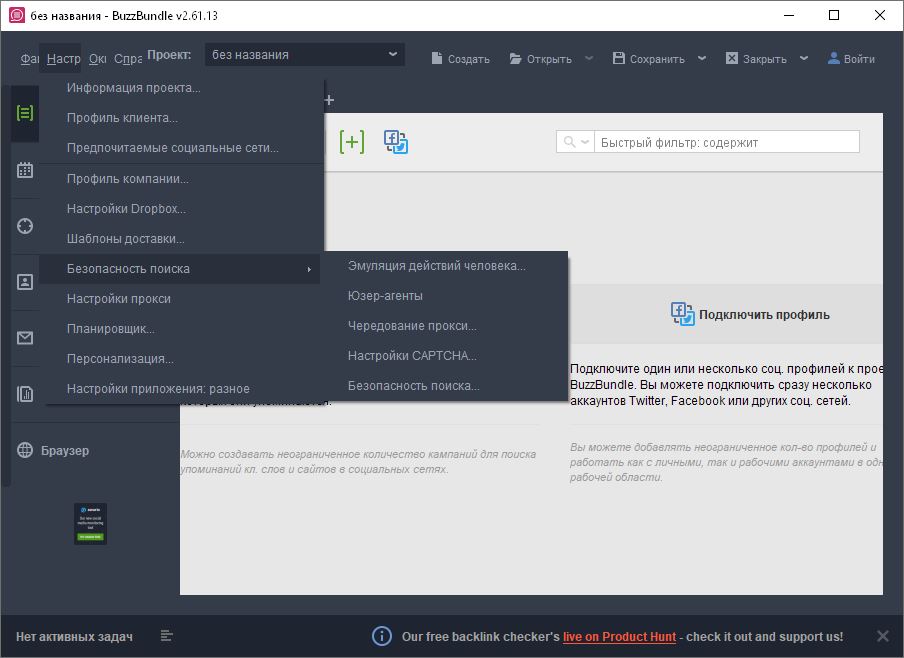Click the BuzzBundle app icon in title bar
Image resolution: width=904 pixels, height=658 pixels.
point(17,15)
